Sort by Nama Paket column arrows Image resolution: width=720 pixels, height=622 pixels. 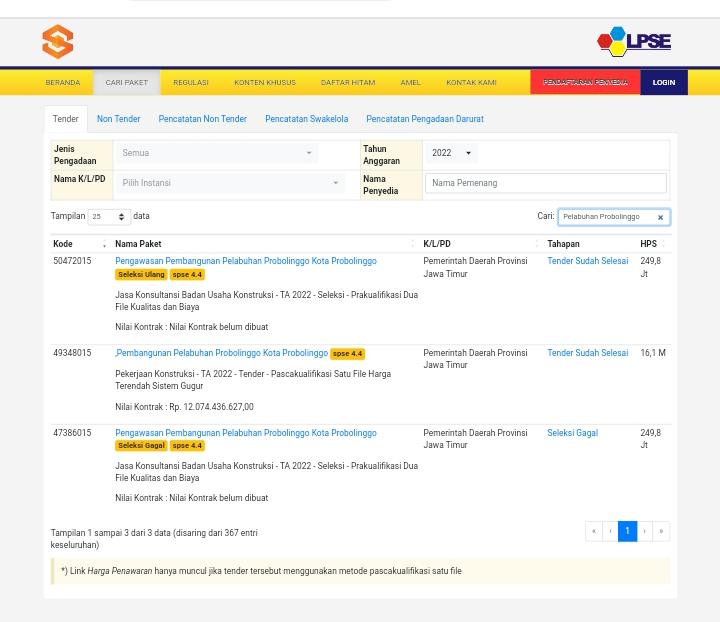coord(412,244)
